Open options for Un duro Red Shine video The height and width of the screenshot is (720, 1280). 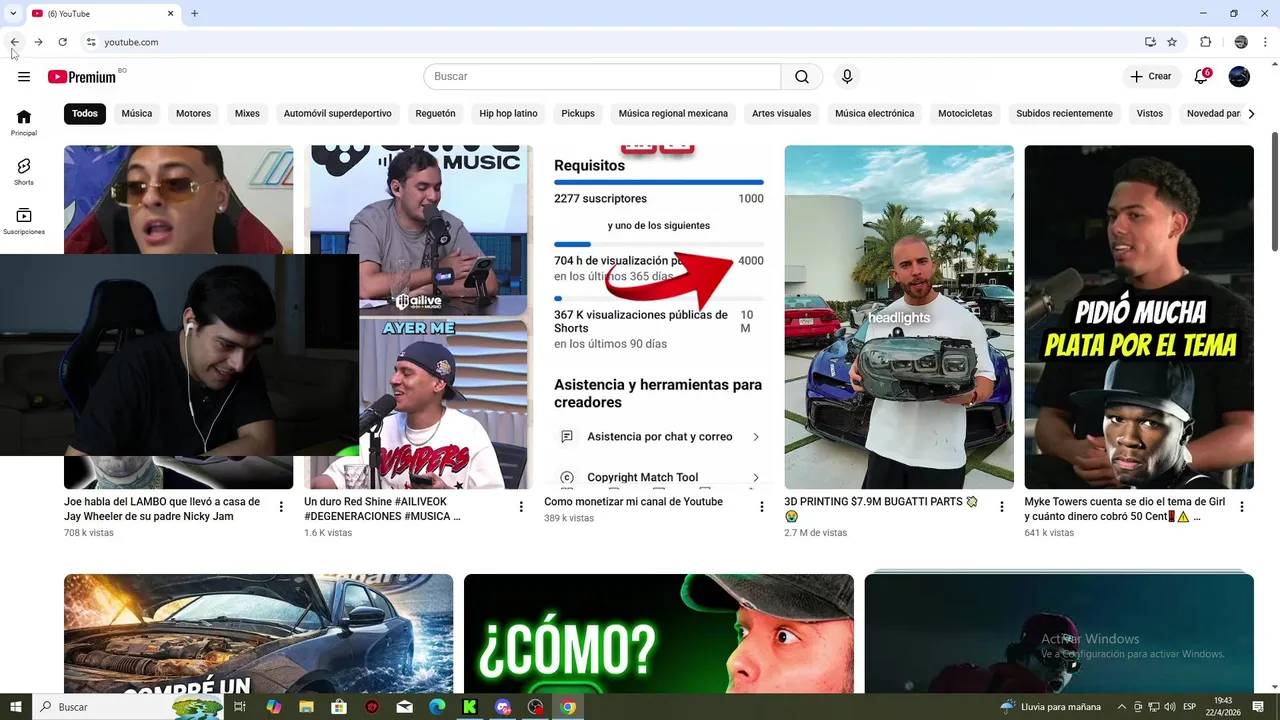point(521,507)
